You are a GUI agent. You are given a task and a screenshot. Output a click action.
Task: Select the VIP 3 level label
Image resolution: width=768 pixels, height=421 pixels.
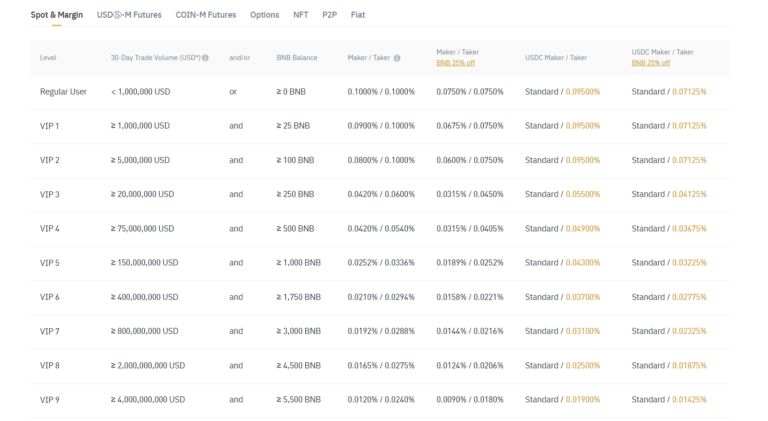[x=49, y=194]
